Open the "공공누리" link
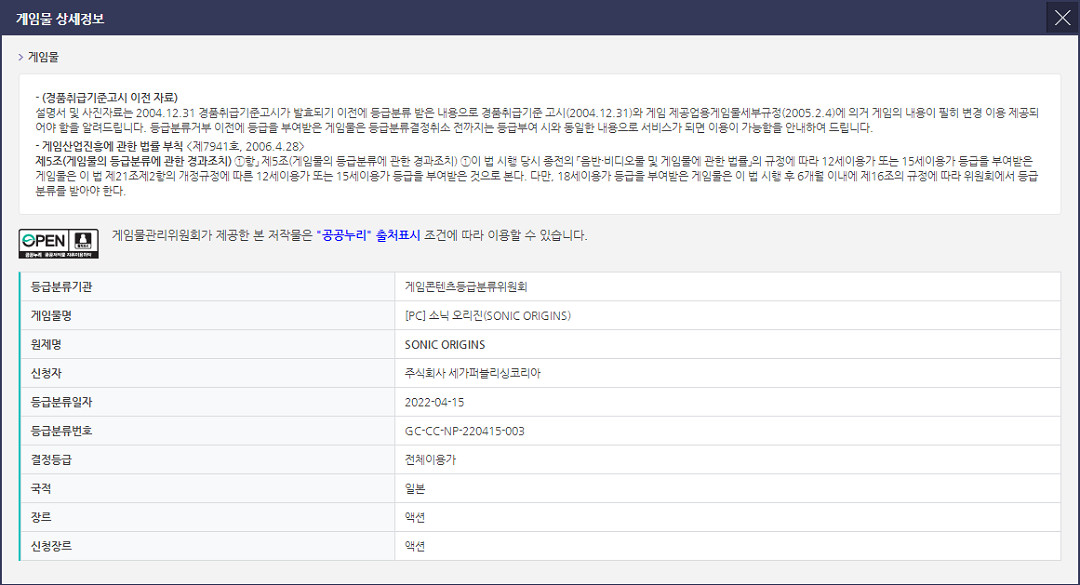1080x585 pixels. (343, 236)
